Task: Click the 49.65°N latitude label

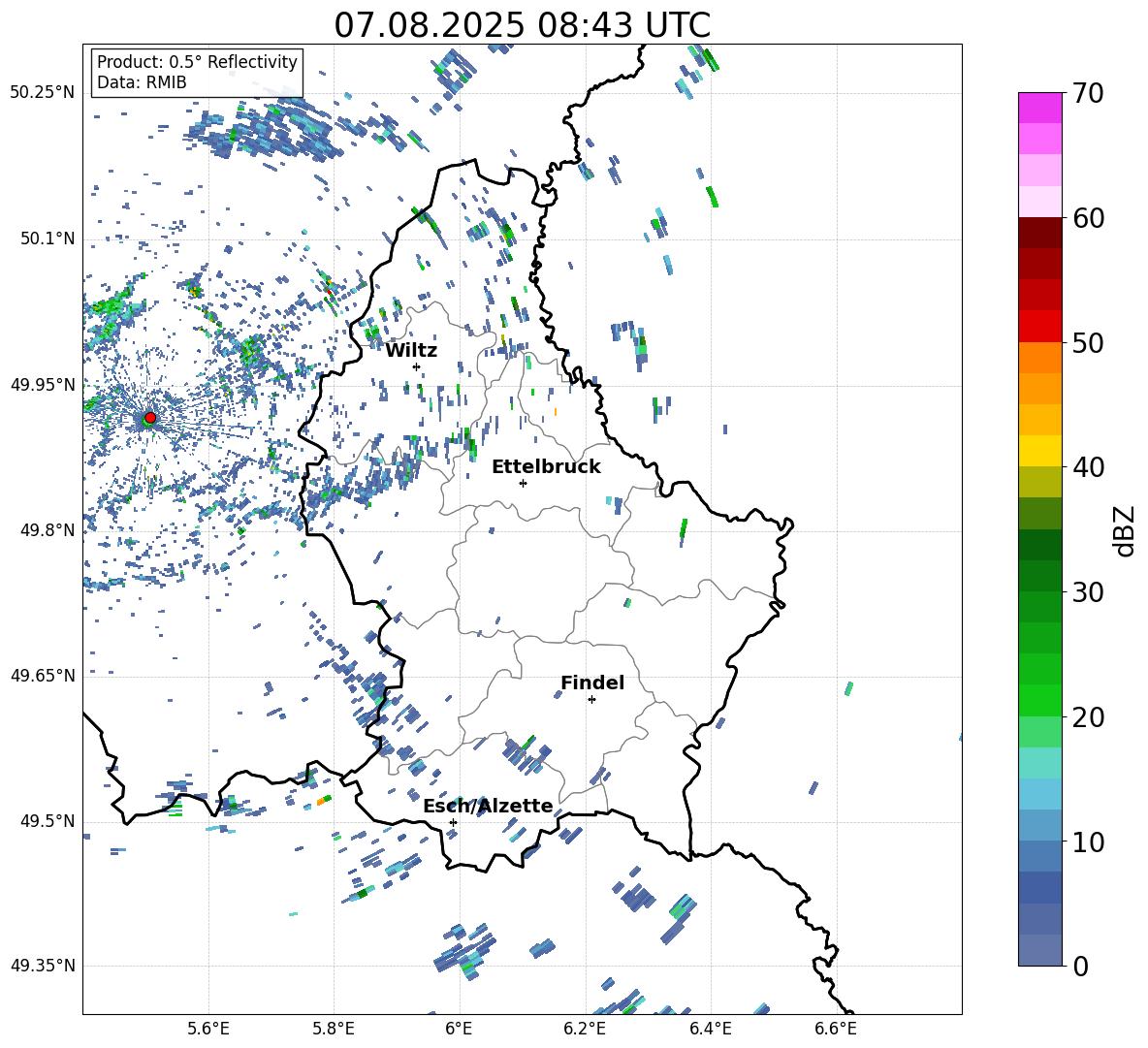Action: tap(43, 676)
